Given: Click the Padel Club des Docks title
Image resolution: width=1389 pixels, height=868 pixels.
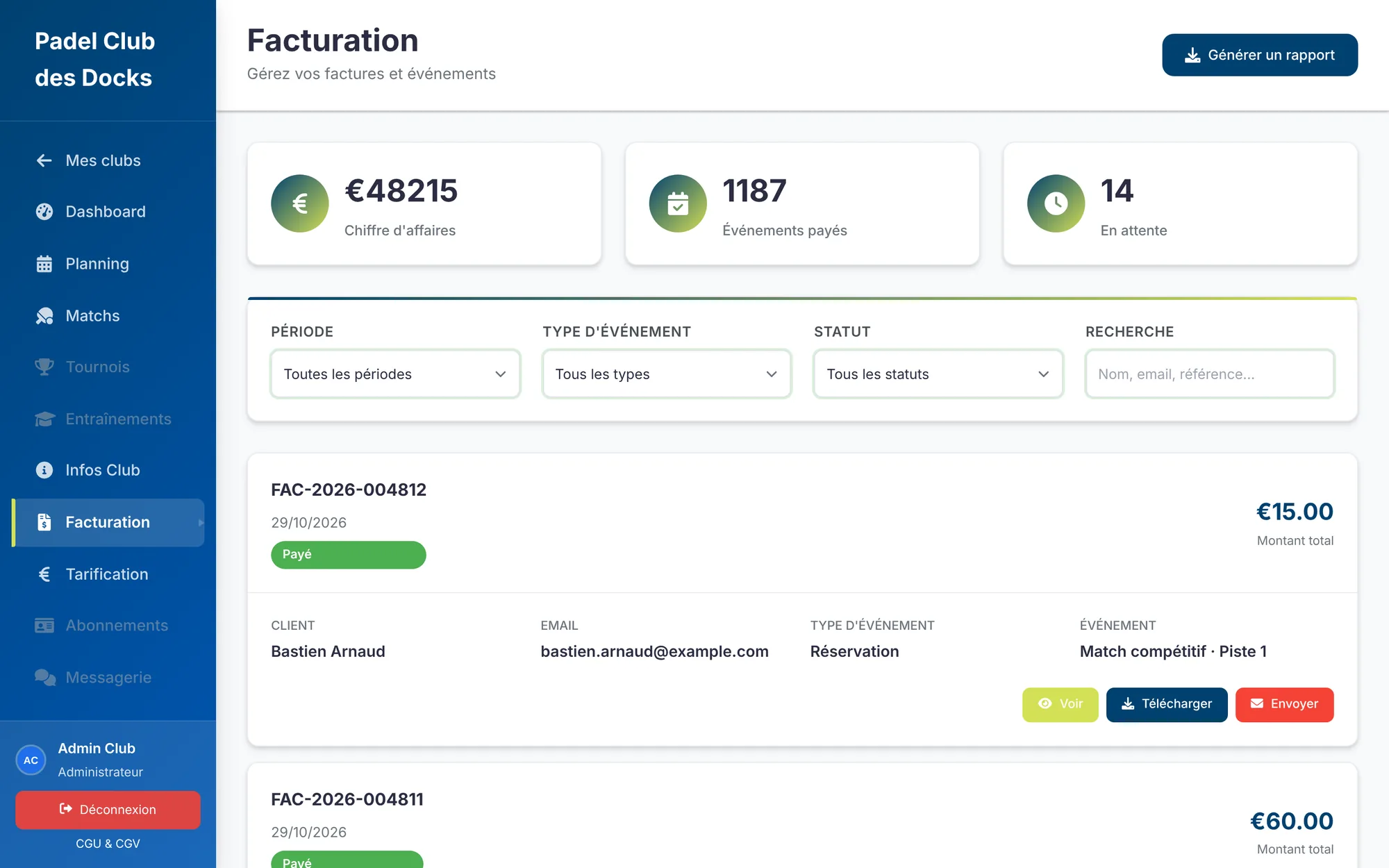Looking at the screenshot, I should [x=94, y=60].
